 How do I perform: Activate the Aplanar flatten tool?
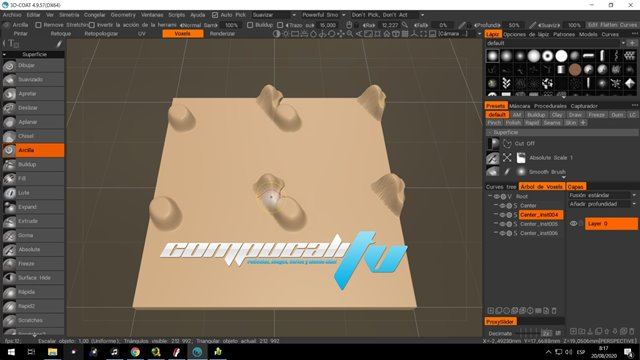pos(33,122)
